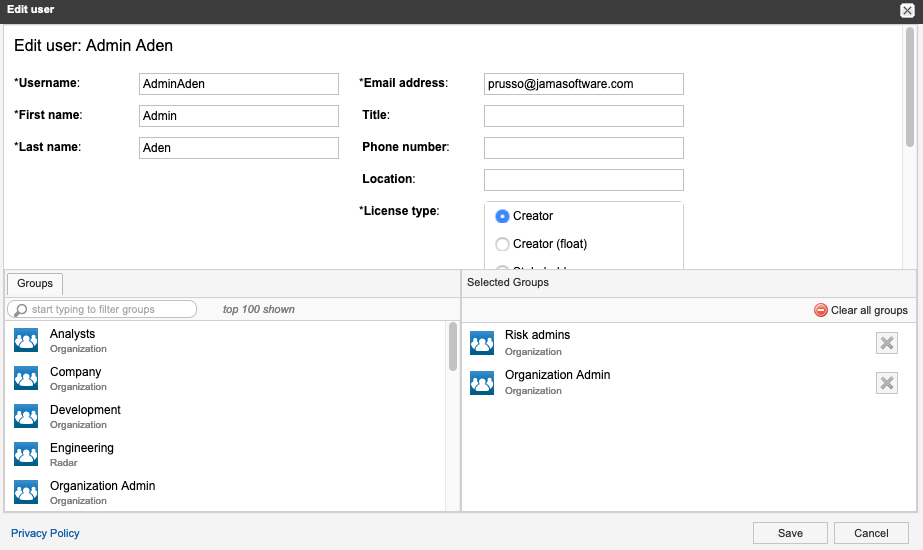Remove Organization Admin from selected groups
Viewport: 923px width, 550px height.
[887, 383]
